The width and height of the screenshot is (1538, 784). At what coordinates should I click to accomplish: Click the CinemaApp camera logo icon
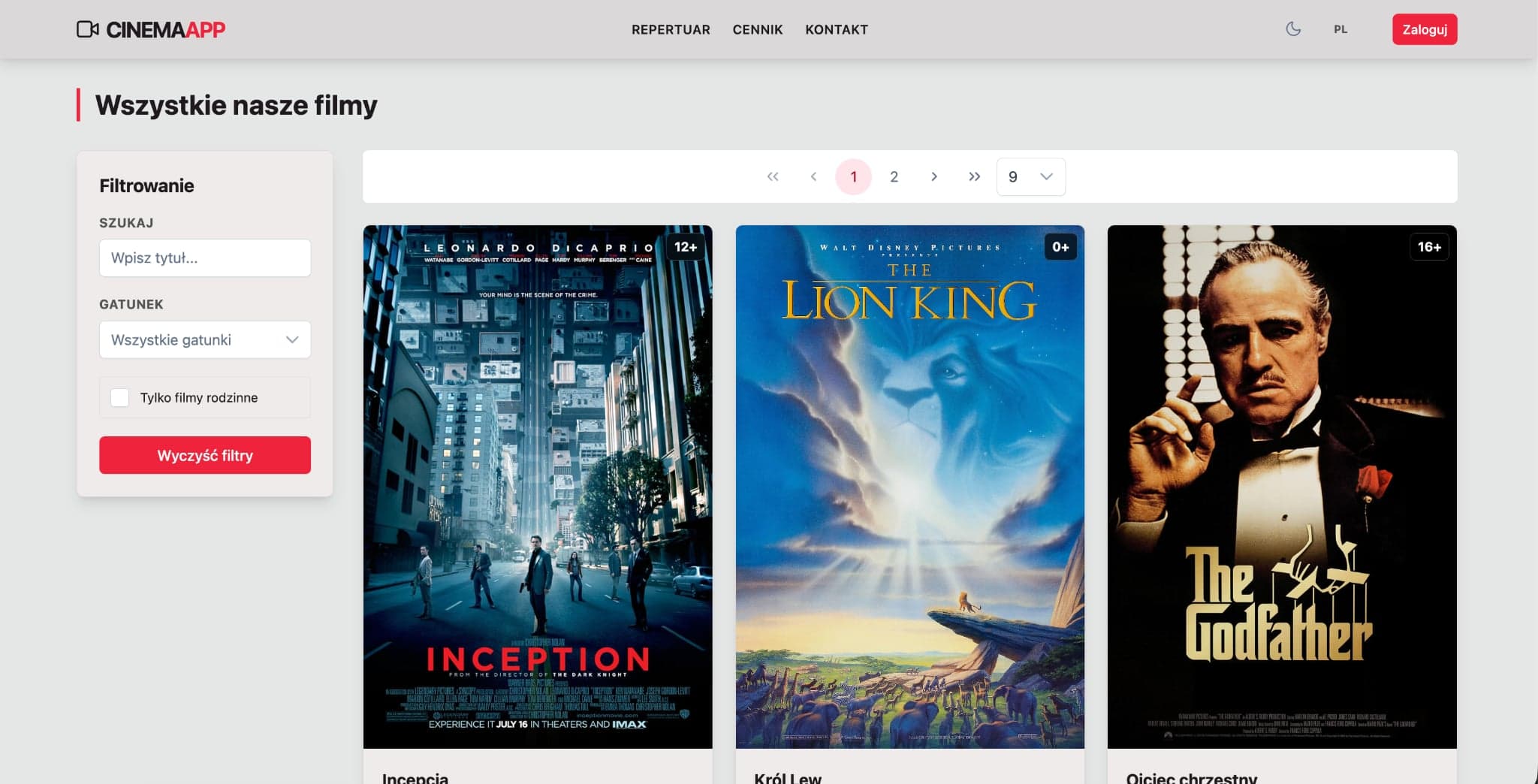[x=88, y=29]
